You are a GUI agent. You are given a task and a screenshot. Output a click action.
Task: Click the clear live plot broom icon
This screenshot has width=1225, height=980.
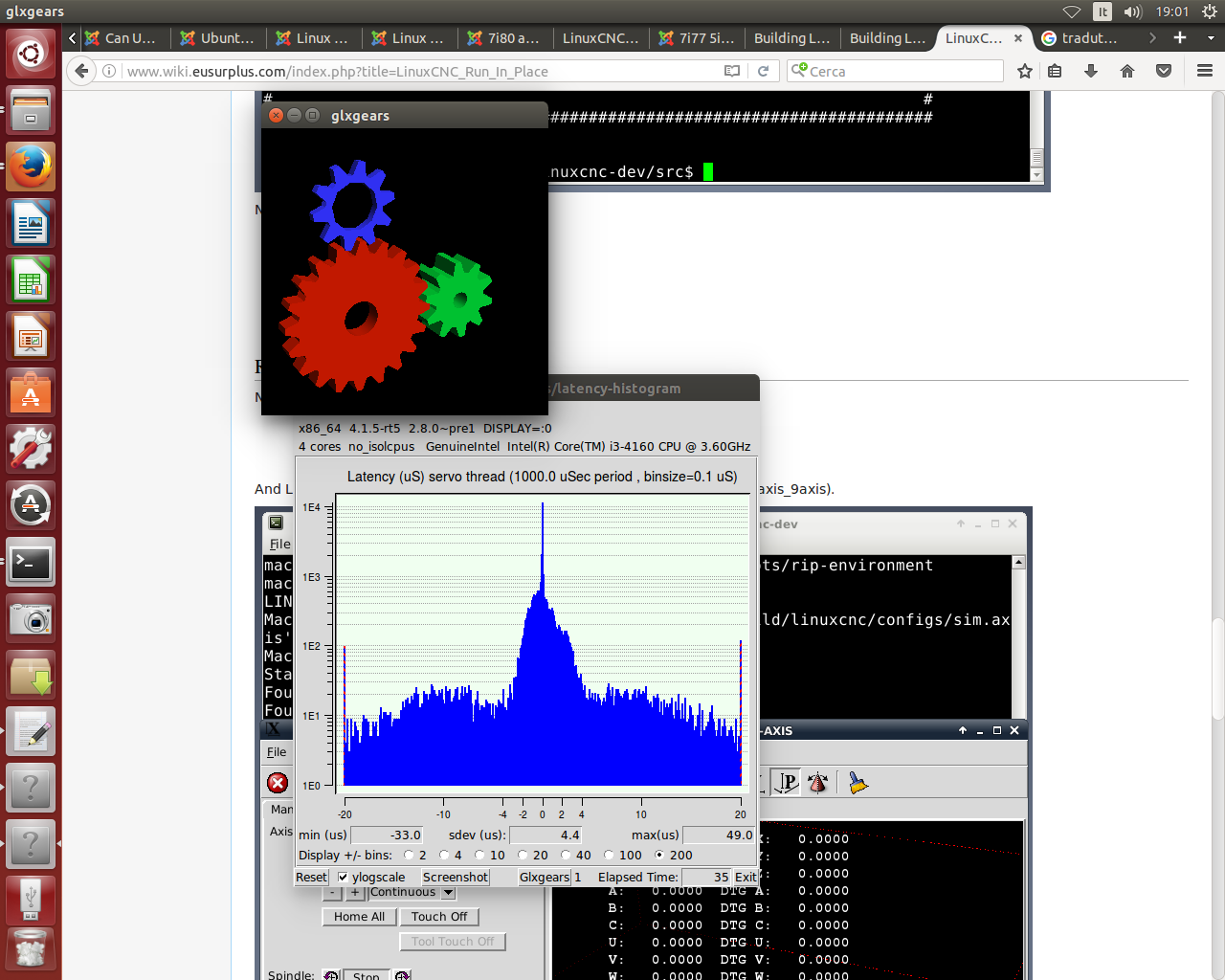857,783
